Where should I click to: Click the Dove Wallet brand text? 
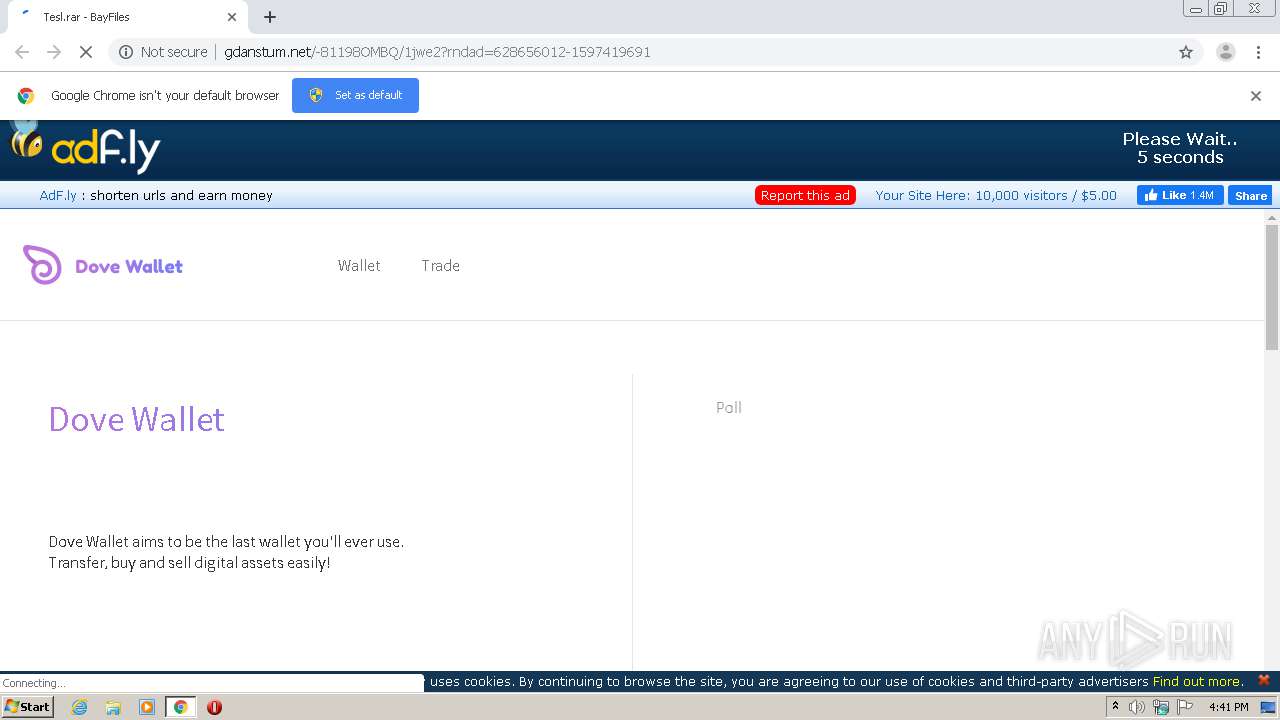(129, 266)
